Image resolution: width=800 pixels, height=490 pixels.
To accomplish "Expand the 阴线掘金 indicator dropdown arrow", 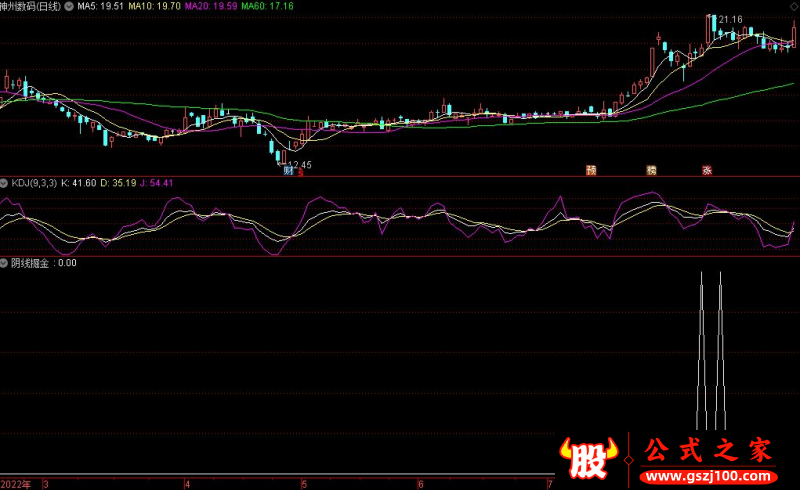I will 4,263.
